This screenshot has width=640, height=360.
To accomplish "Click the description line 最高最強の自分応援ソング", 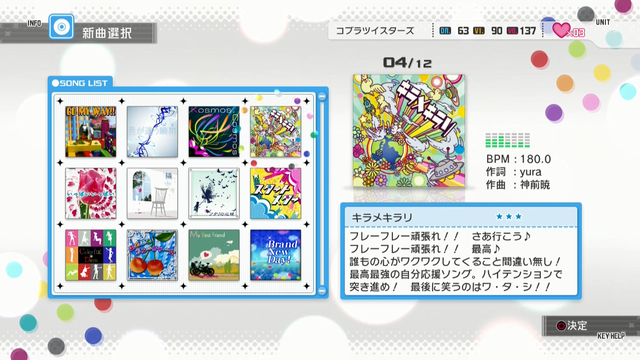I will pos(456,274).
